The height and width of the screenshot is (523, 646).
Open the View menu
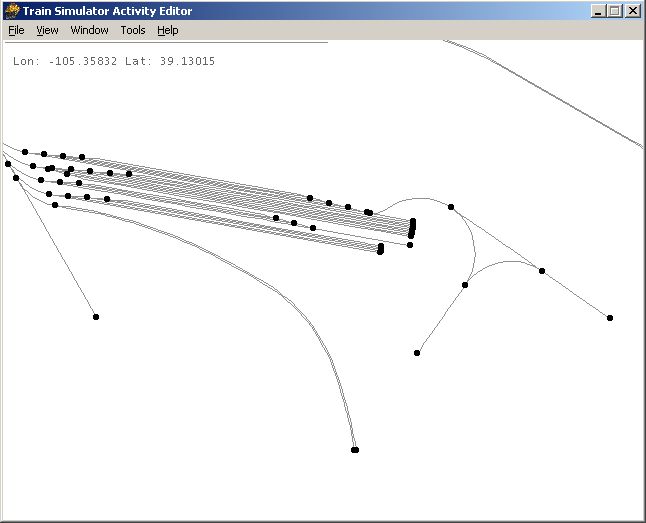(47, 30)
